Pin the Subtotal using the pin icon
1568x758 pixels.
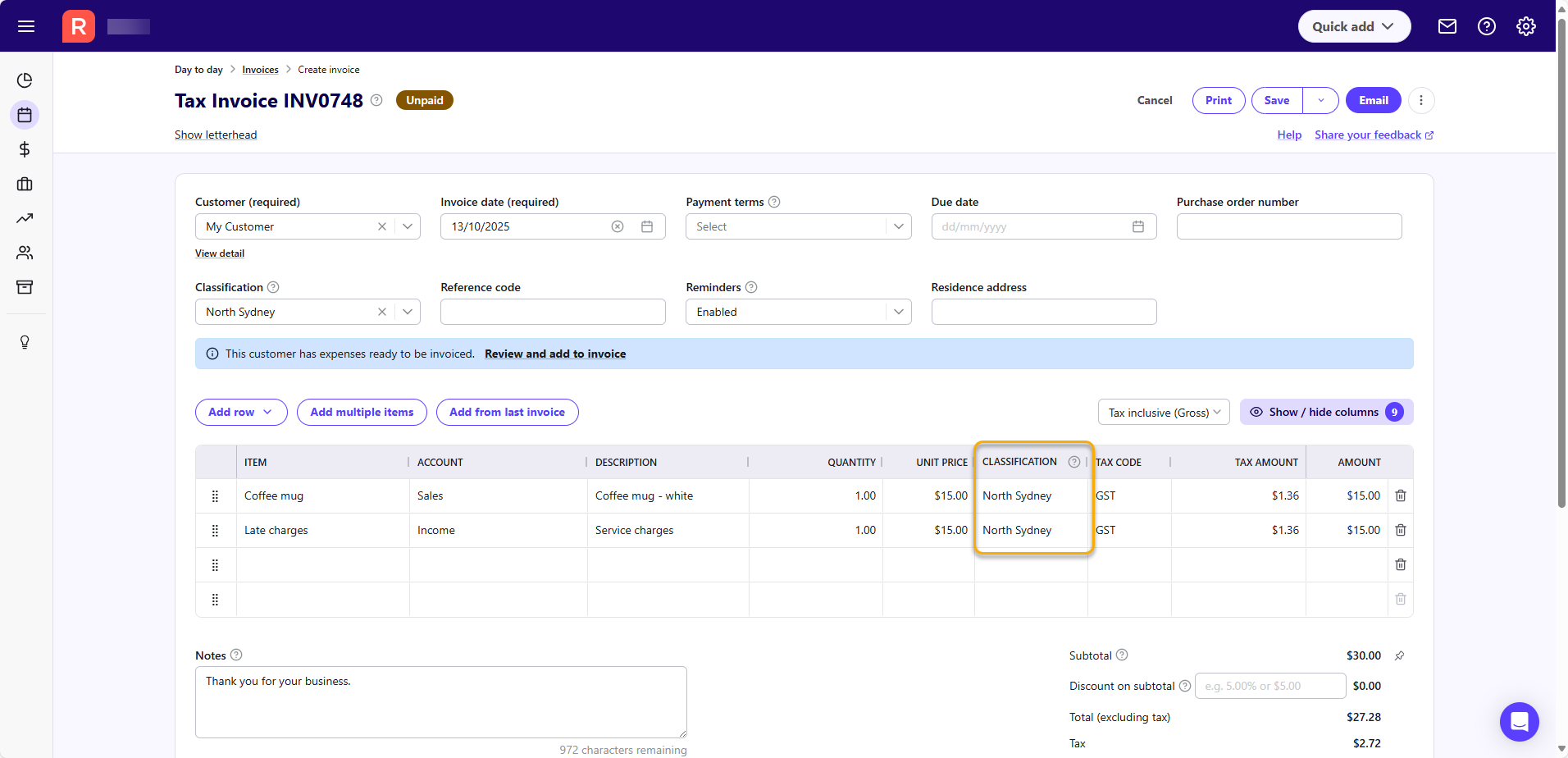pos(1400,655)
